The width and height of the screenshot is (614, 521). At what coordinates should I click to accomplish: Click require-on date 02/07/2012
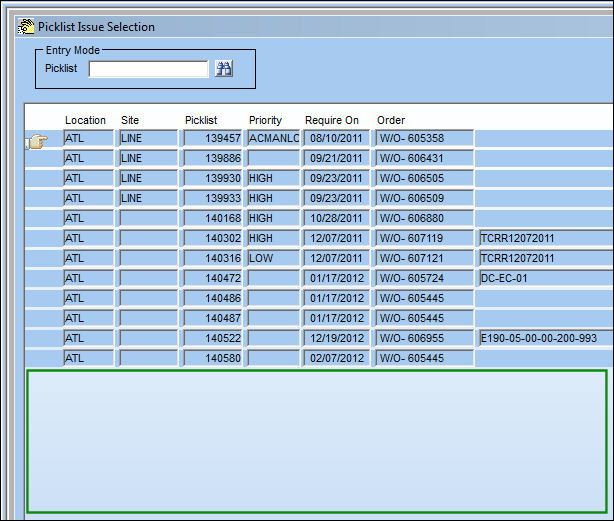point(336,358)
